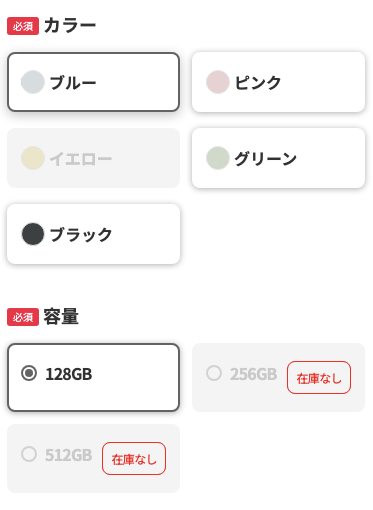Click 在庫なし badge beside 256GB
The image size is (373, 510).
pos(319,378)
